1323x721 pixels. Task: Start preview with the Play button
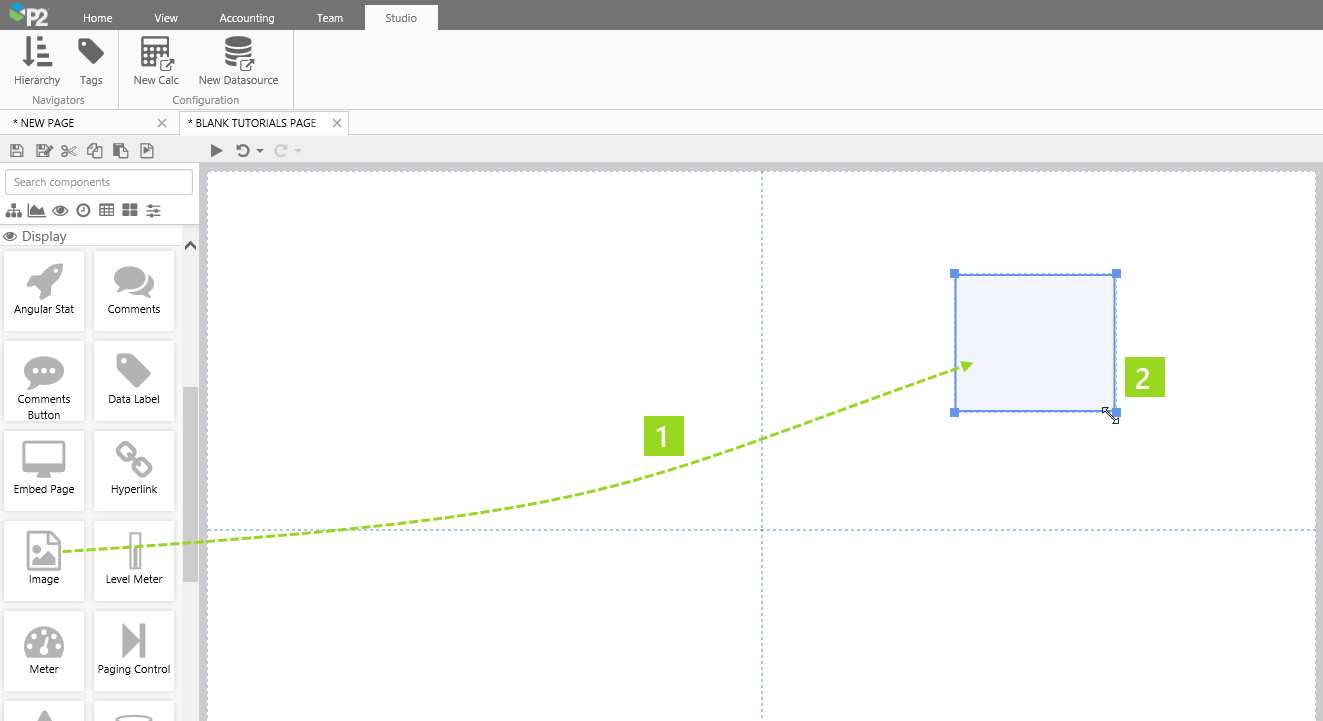pyautogui.click(x=217, y=151)
